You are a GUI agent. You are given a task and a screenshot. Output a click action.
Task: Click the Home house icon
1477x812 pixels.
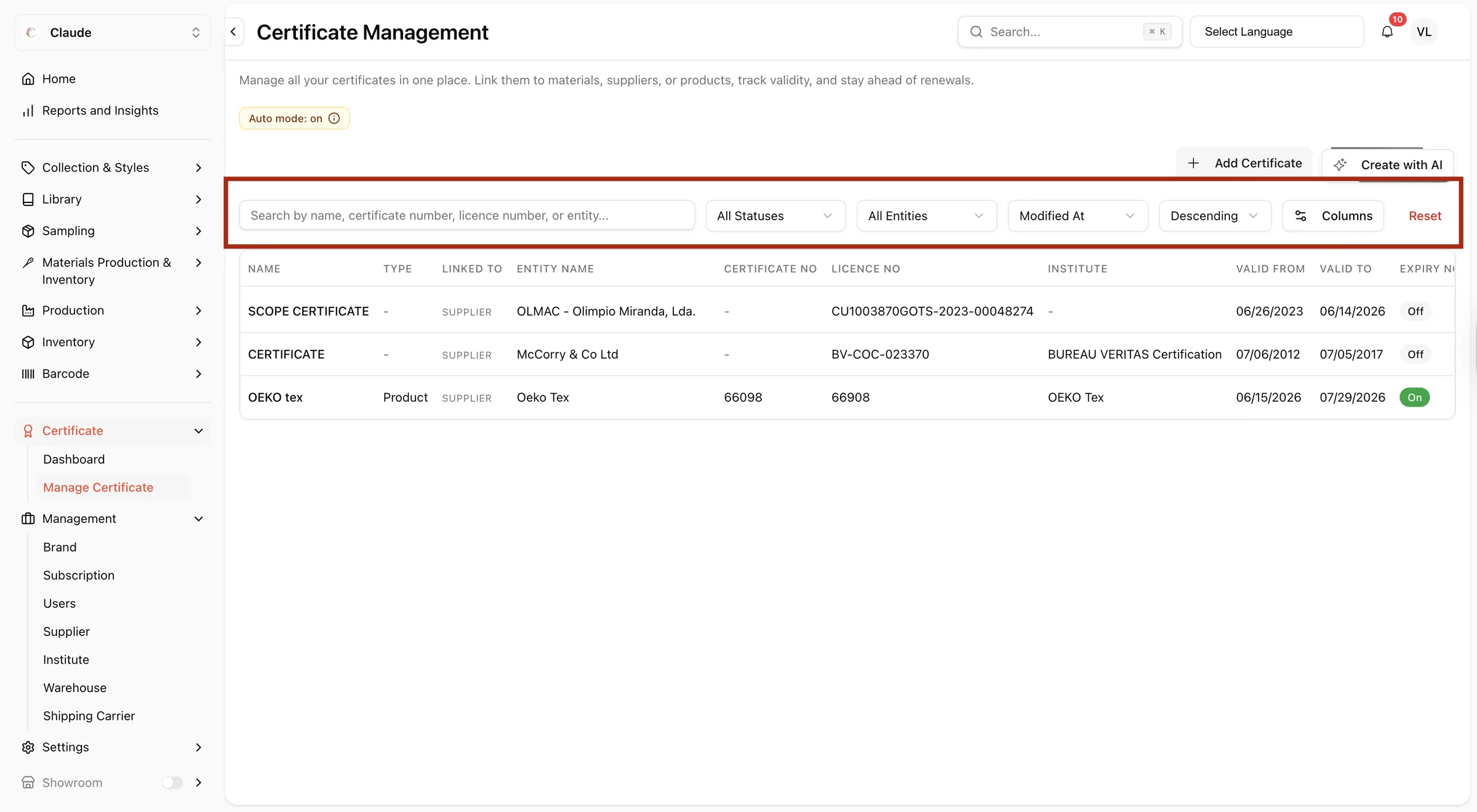[x=28, y=79]
